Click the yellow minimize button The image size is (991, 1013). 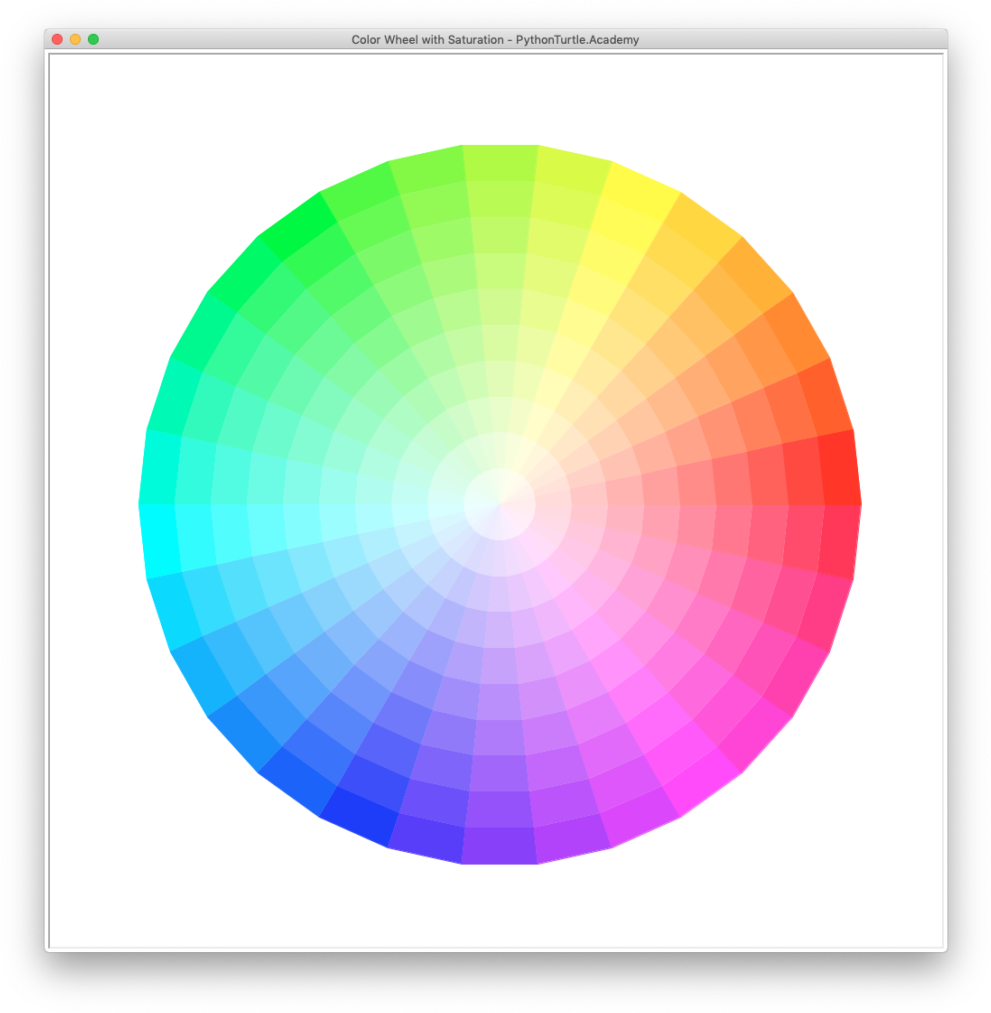75,38
